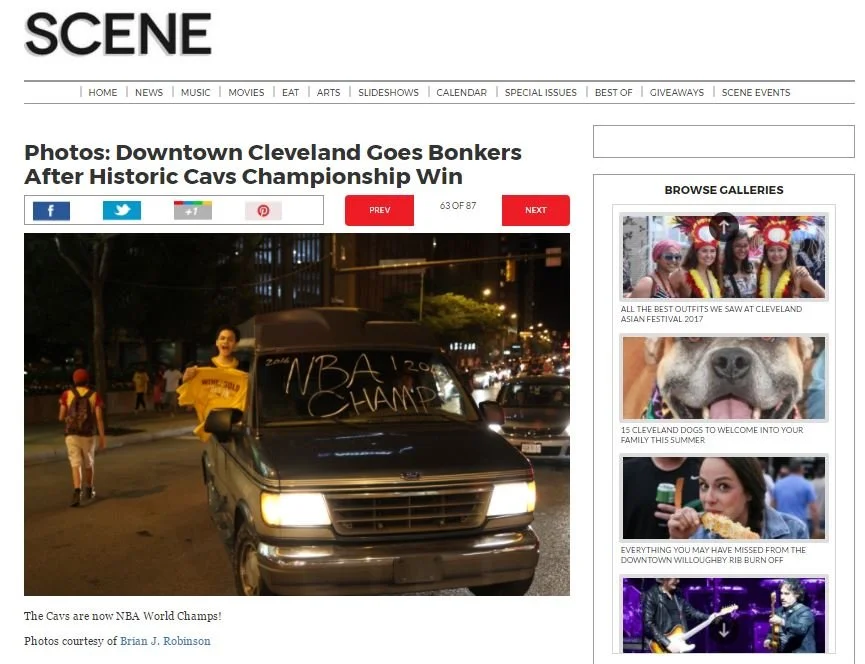Screen dimensions: 865x664
Task: Open the concert guitarists gallery thumbnail
Action: tap(724, 615)
